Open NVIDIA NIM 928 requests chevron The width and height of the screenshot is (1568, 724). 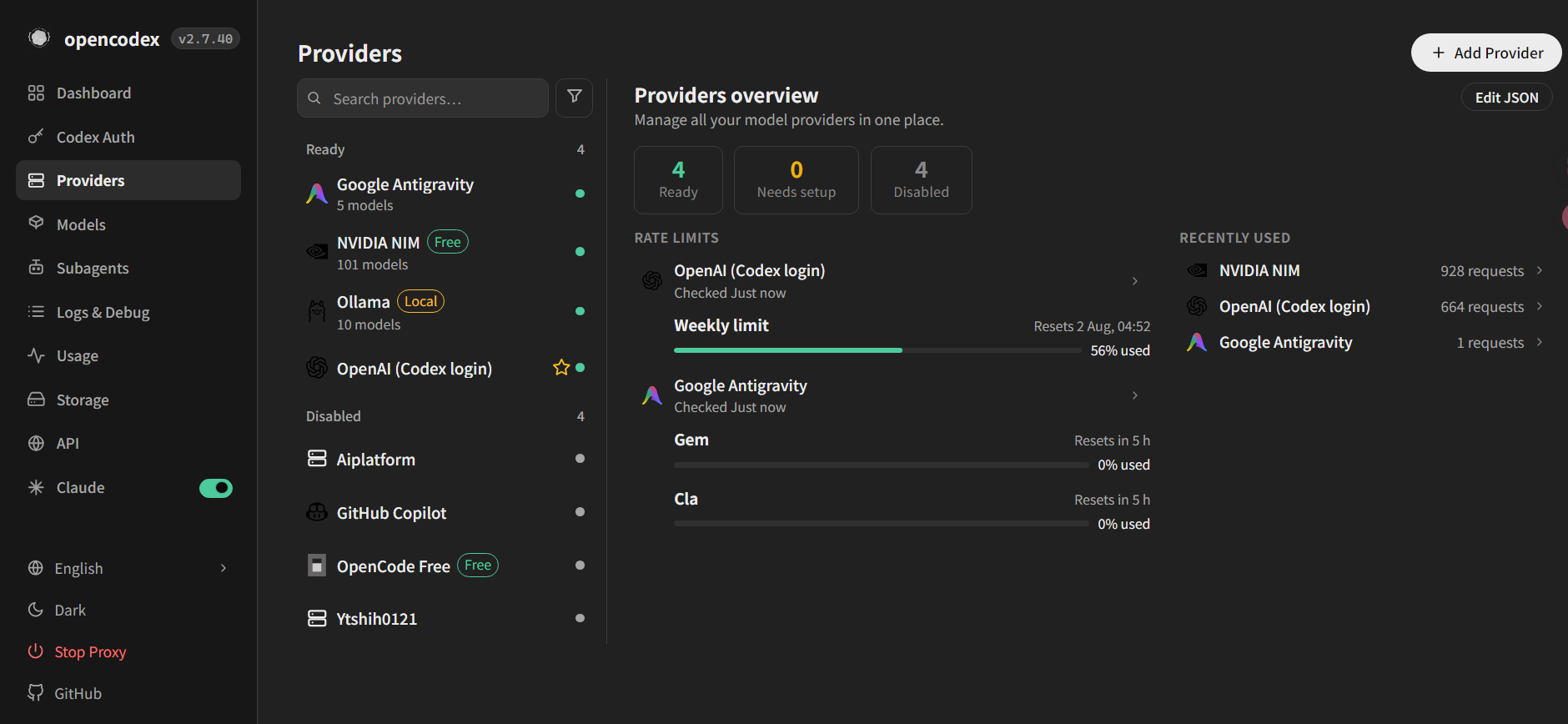[x=1540, y=270]
